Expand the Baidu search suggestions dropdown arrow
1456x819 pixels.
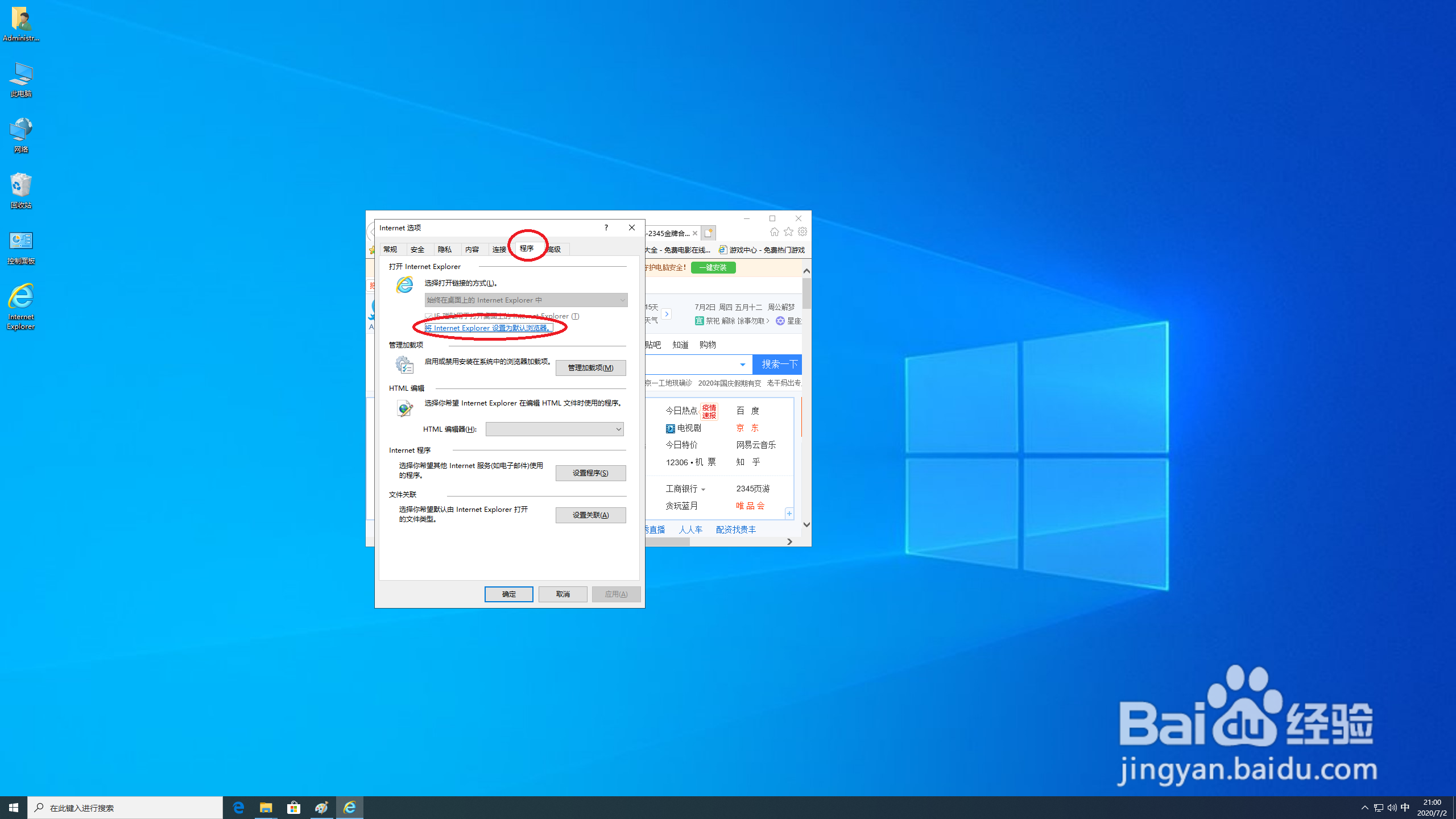pos(743,364)
